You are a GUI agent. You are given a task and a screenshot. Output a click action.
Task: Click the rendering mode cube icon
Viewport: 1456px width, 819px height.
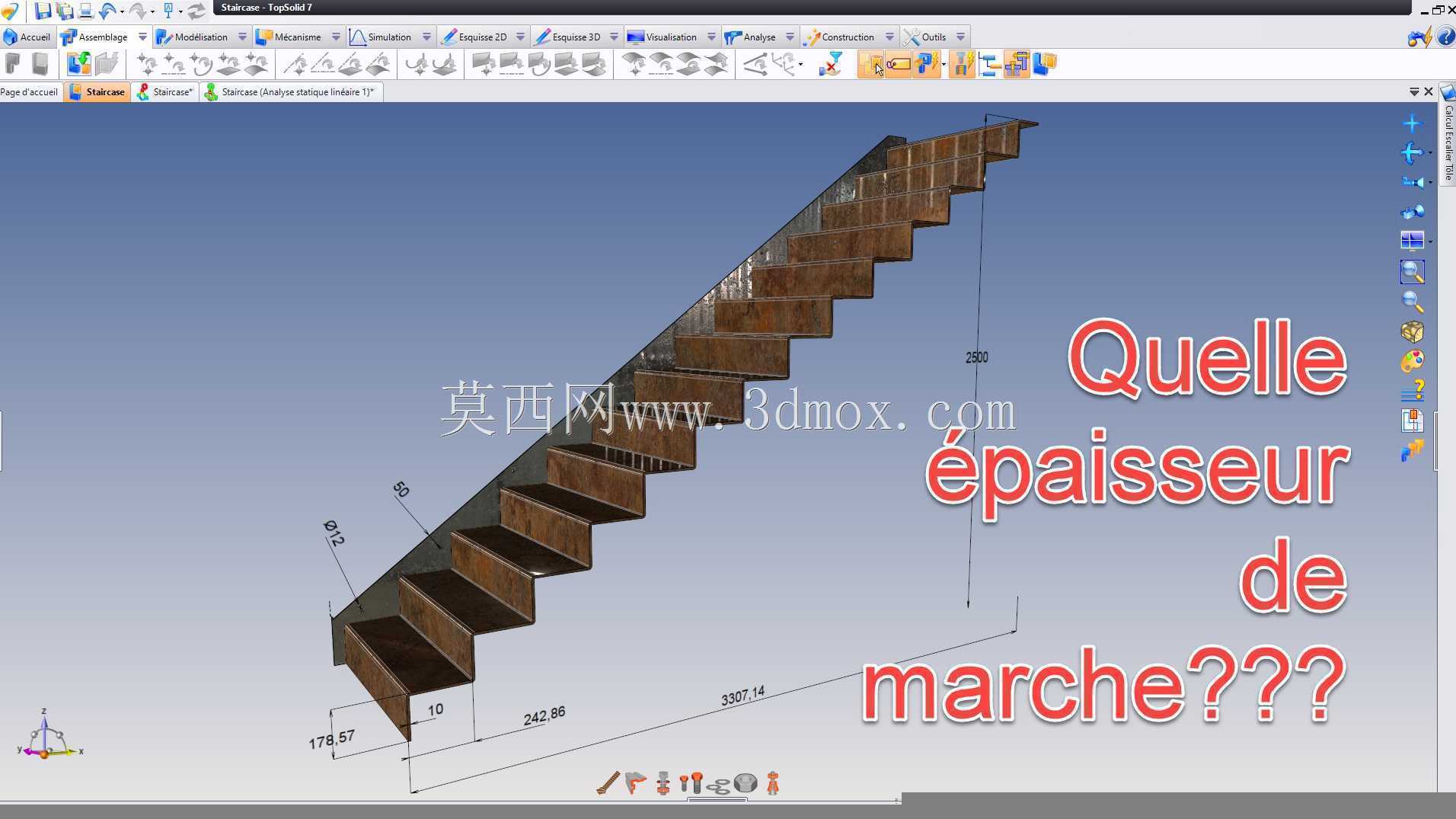point(1412,331)
